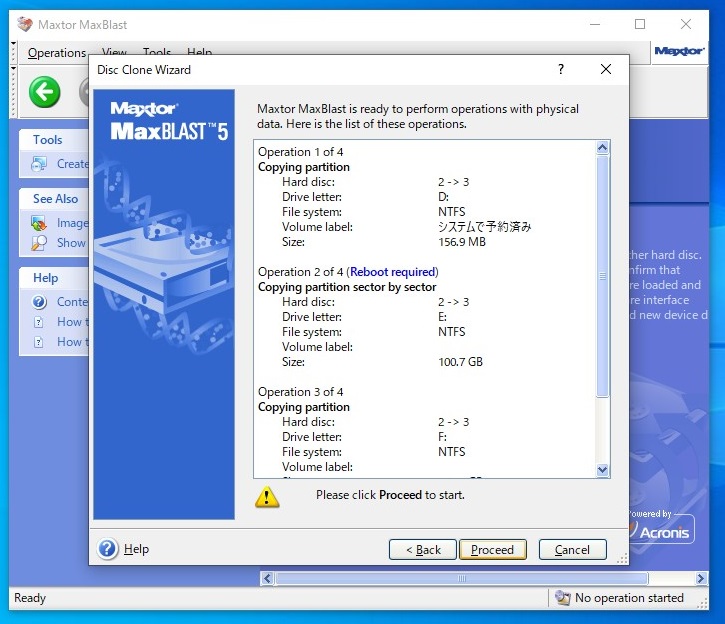
Task: Click the See Also panel header
Action: pyautogui.click(x=55, y=199)
